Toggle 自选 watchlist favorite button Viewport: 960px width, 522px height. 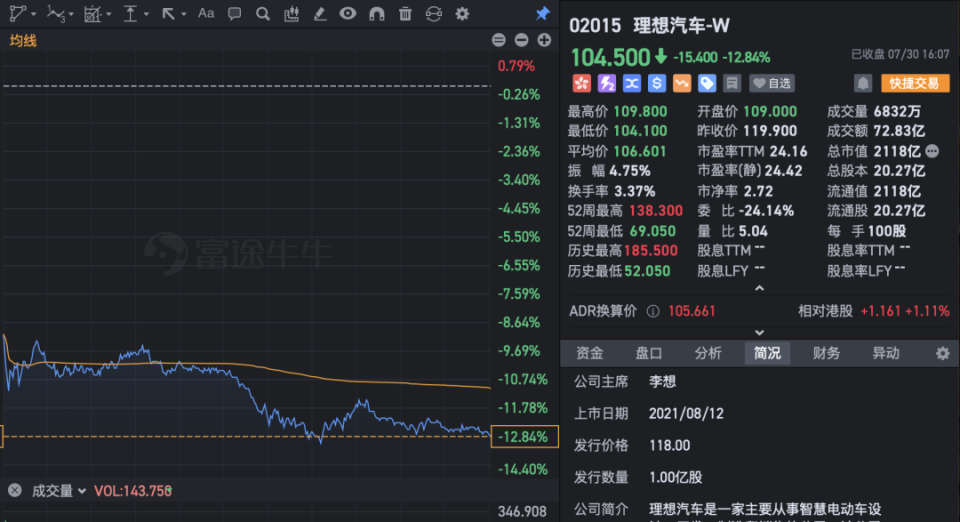click(x=772, y=83)
